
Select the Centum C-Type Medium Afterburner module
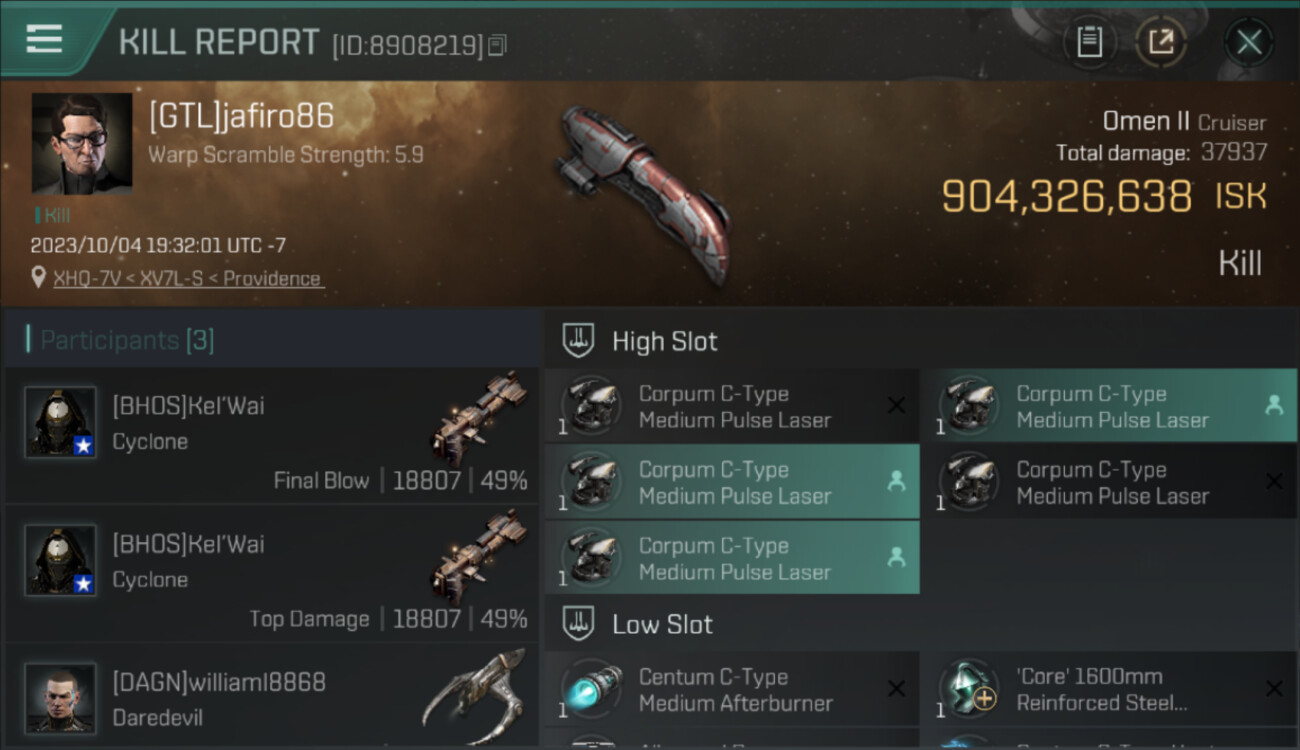click(x=732, y=690)
